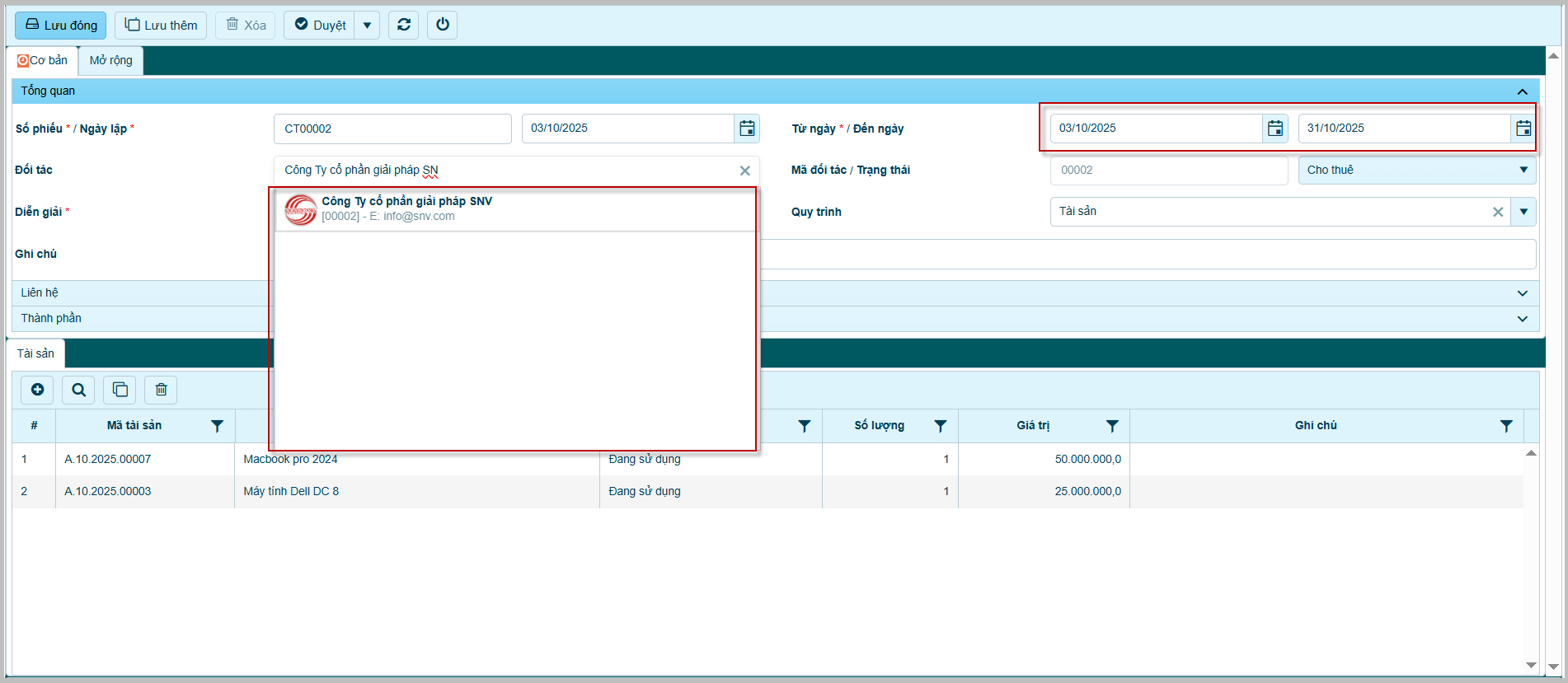Image resolution: width=1568 pixels, height=683 pixels.
Task: Collapse the Tổng quan section
Action: click(x=1522, y=91)
